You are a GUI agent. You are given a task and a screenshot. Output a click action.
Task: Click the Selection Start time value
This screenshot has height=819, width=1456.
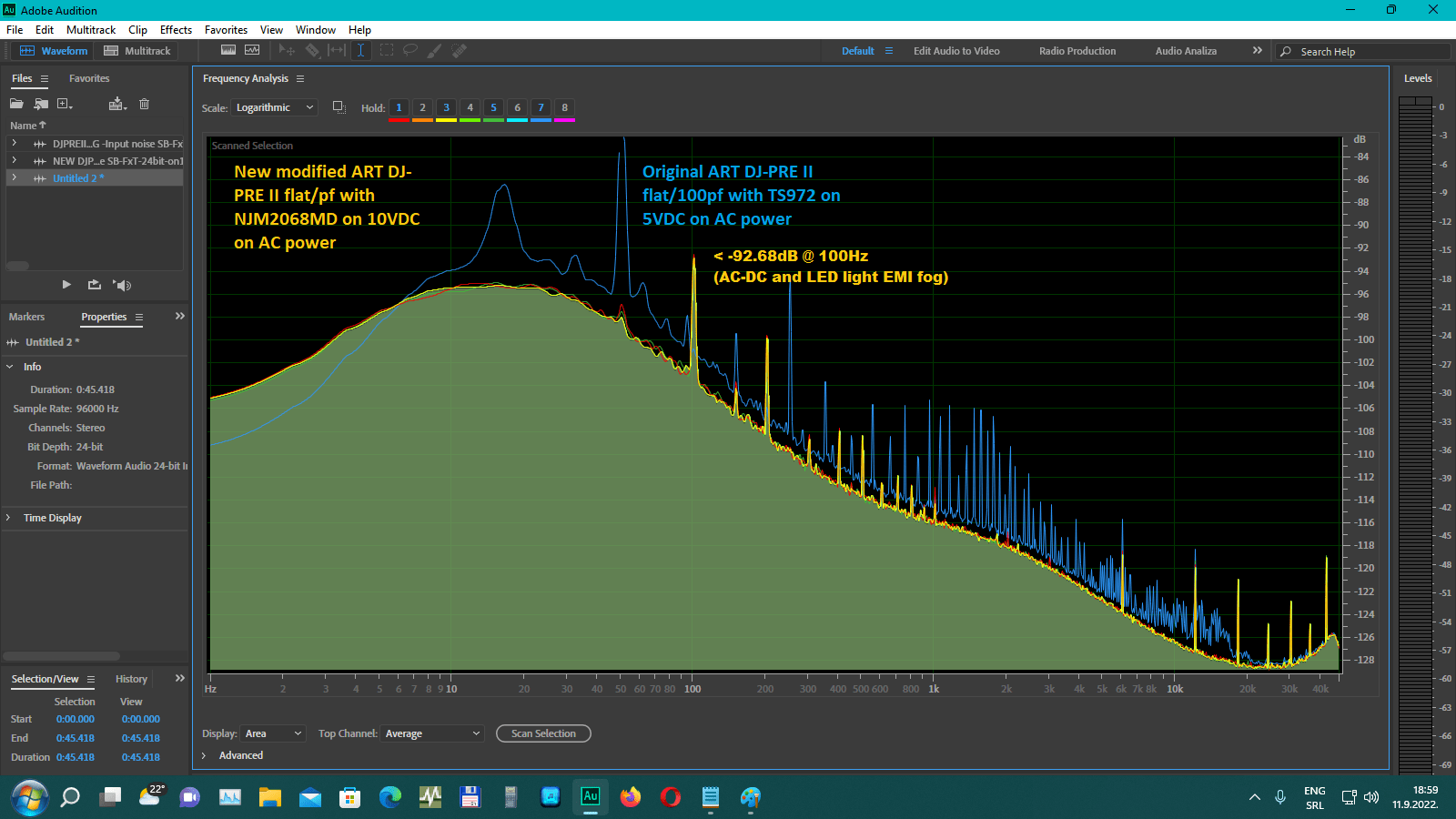[x=76, y=719]
